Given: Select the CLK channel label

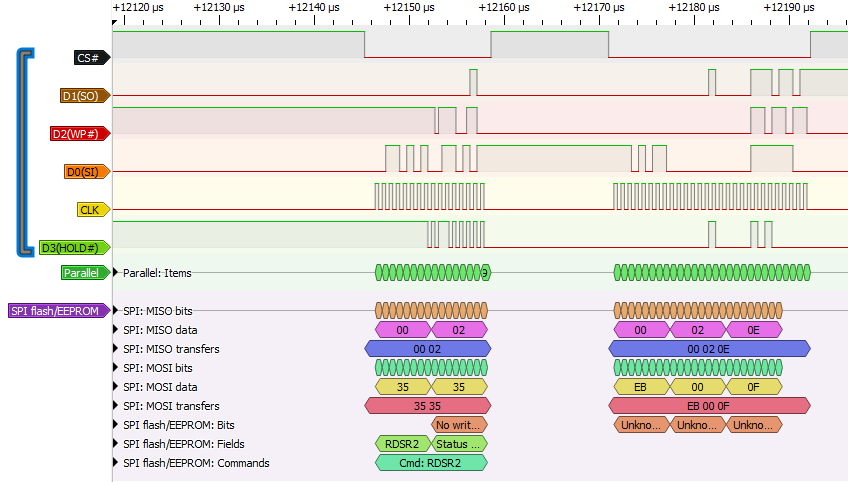Looking at the screenshot, I should (94, 210).
